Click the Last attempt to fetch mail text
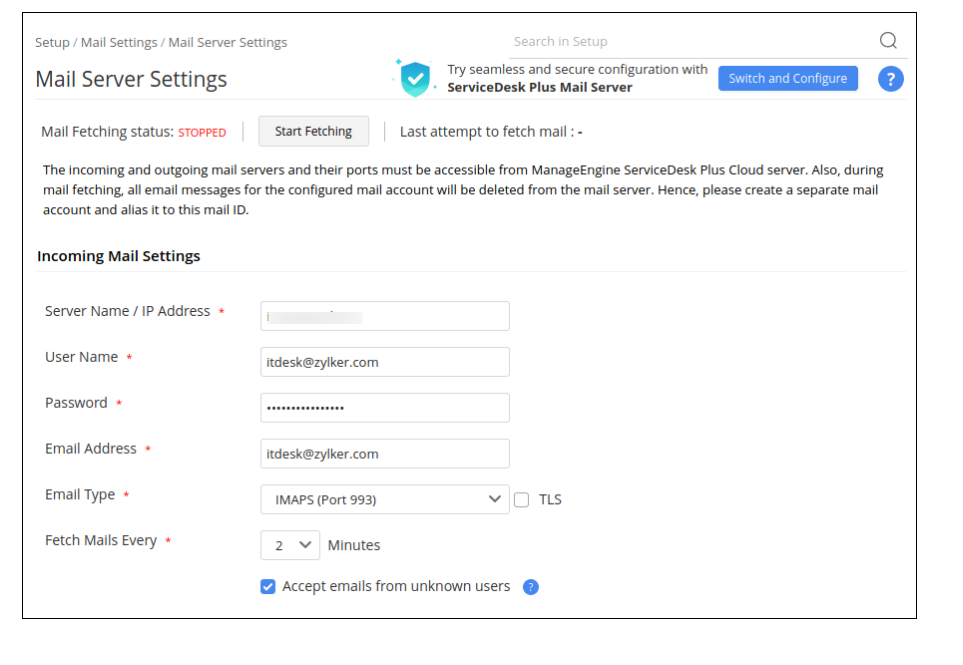This screenshot has height=665, width=963. [491, 132]
